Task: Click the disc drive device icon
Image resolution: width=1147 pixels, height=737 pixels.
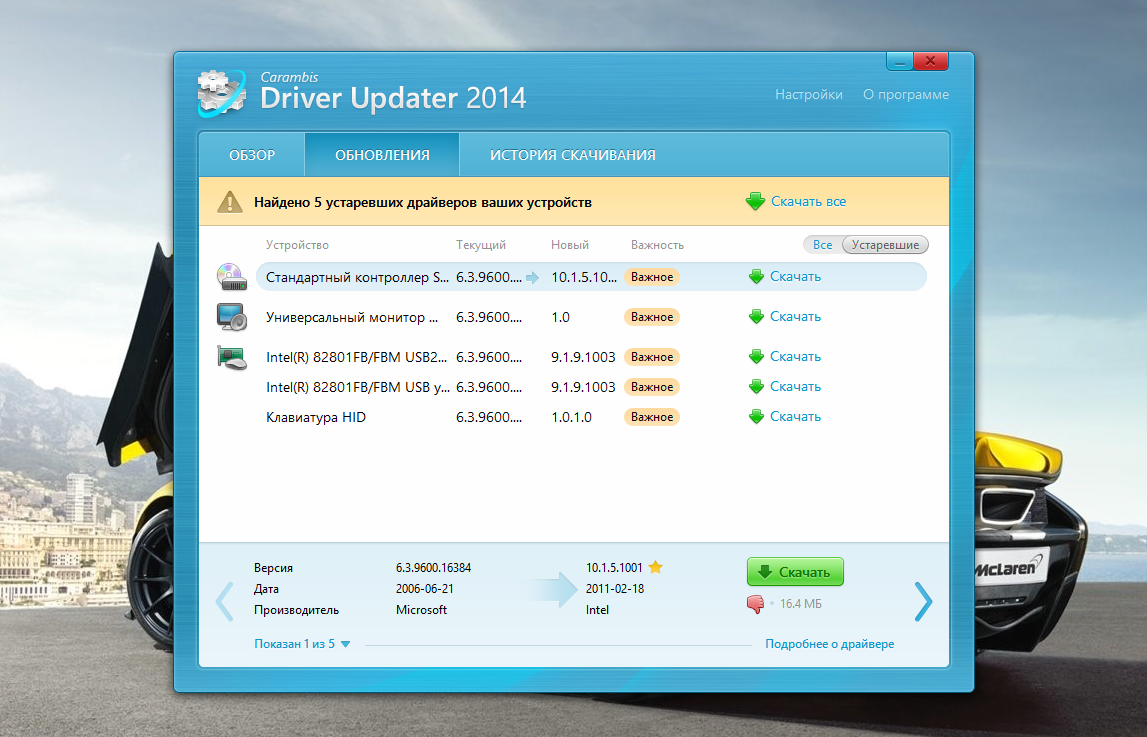Action: tap(231, 276)
